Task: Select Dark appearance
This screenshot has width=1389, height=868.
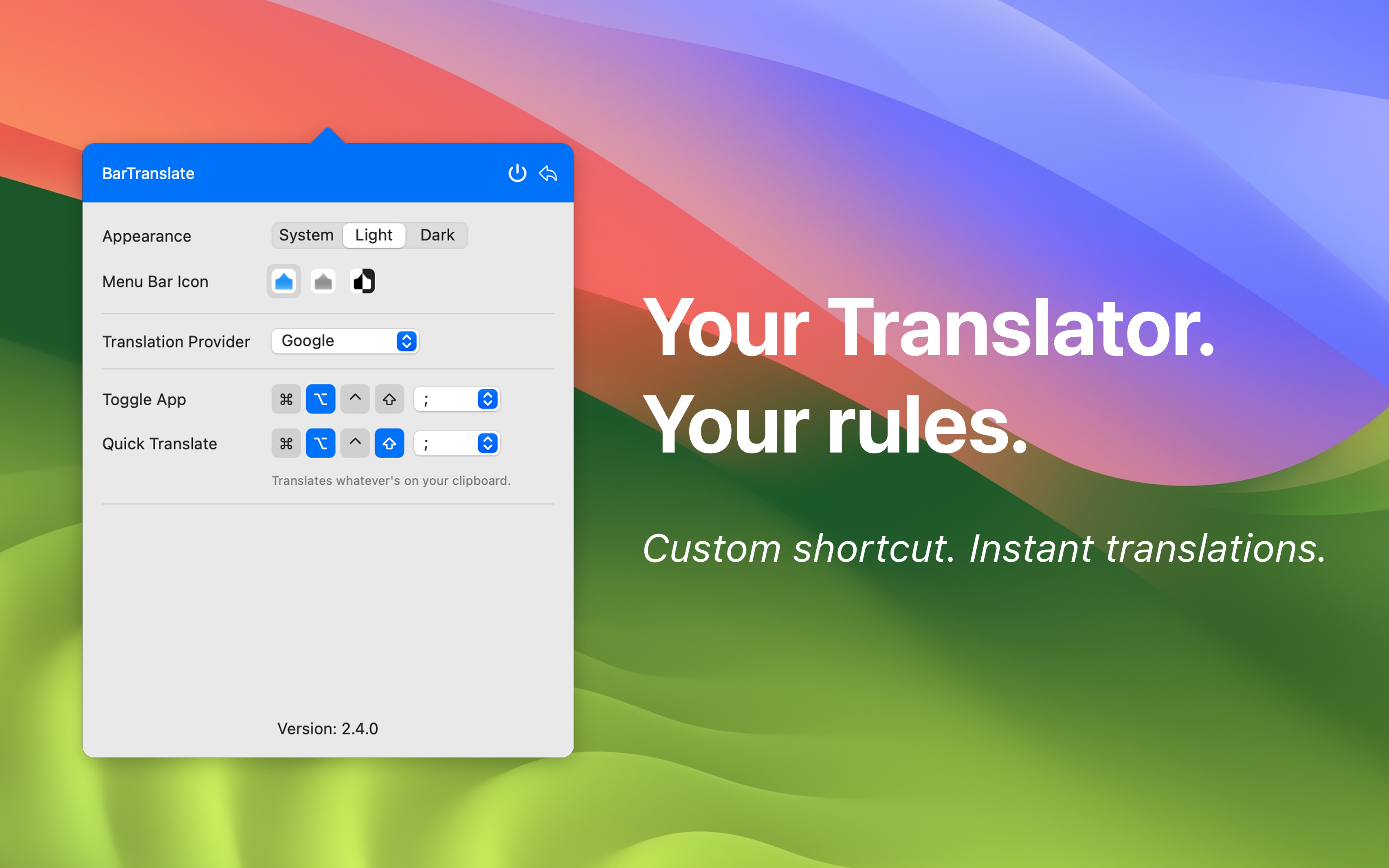Action: [437, 235]
